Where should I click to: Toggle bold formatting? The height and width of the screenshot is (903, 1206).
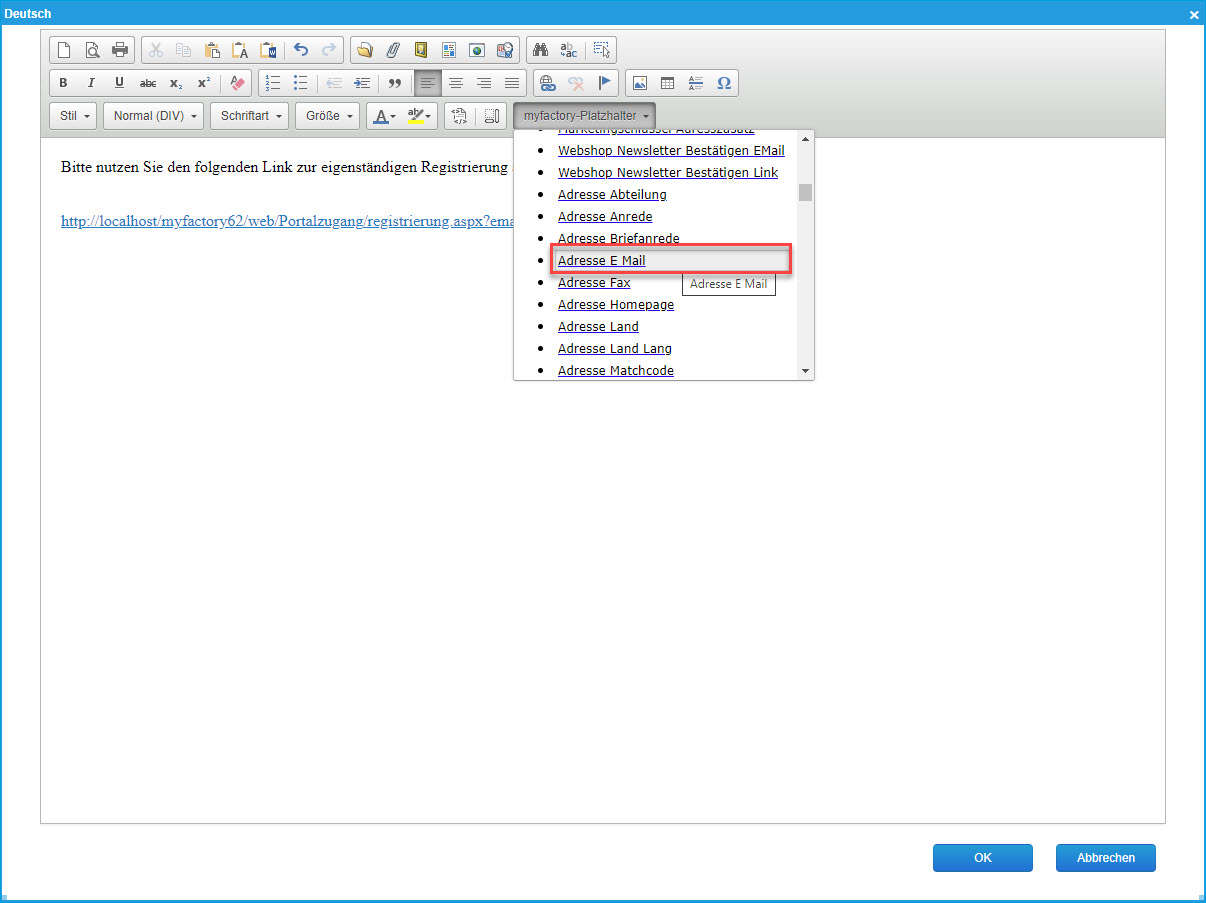click(x=64, y=83)
